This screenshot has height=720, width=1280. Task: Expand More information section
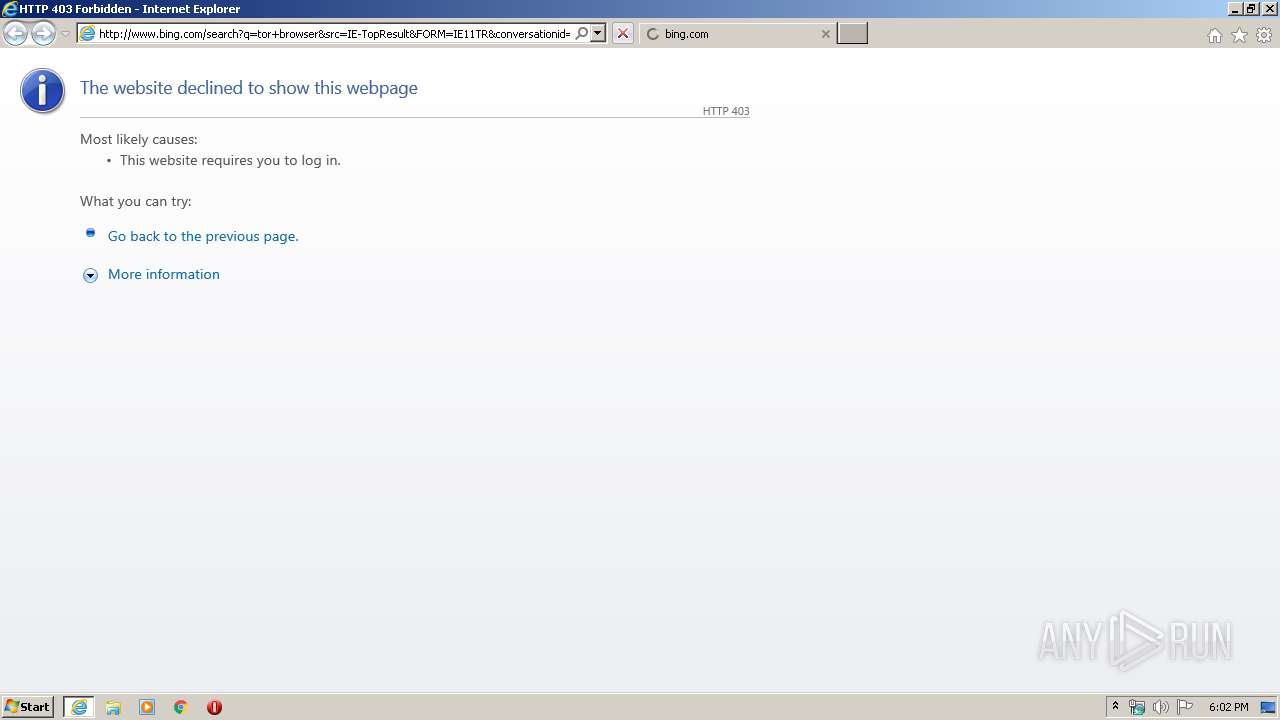pos(164,274)
